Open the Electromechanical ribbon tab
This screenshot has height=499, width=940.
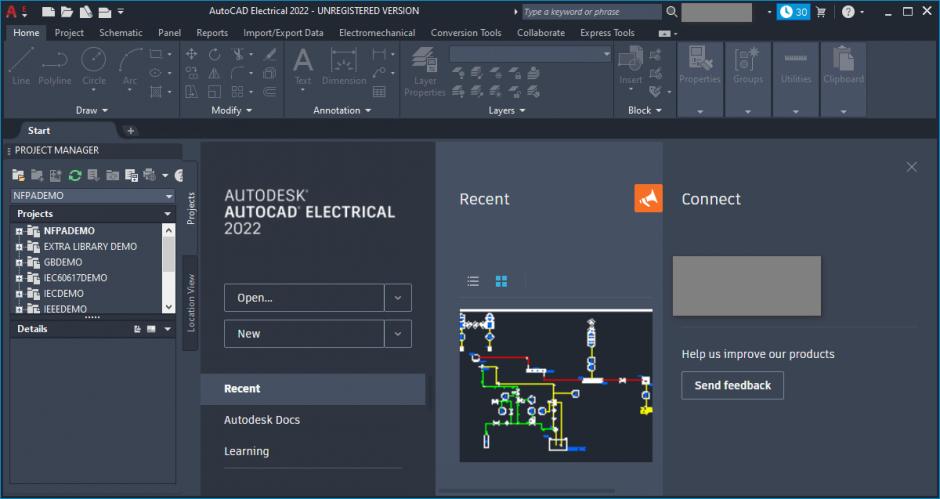point(377,33)
